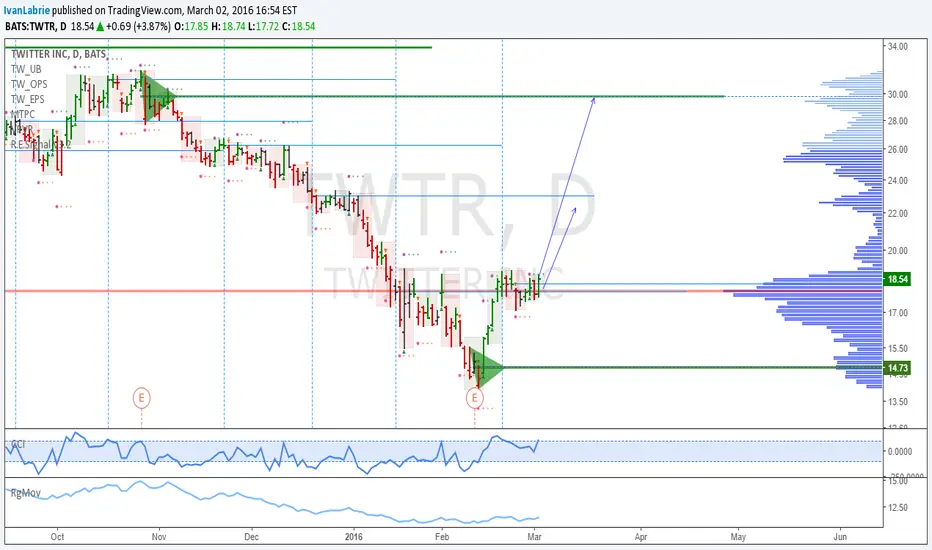Image resolution: width=932 pixels, height=550 pixels.
Task: Click the TradingView.com text in the header
Action: (x=145, y=10)
